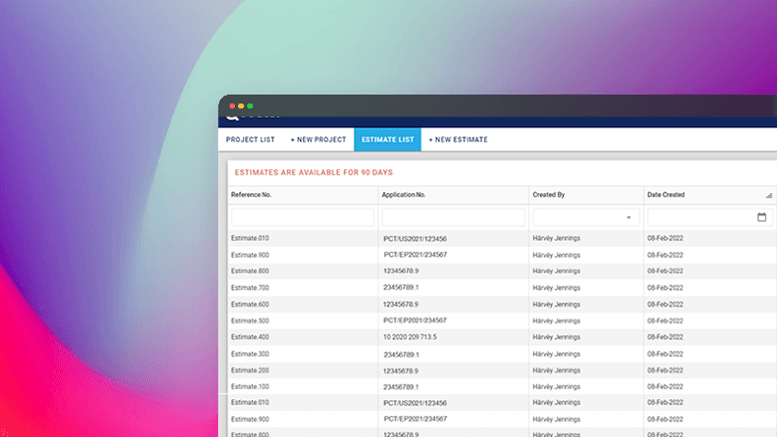Select the first Estimate.010 row
This screenshot has width=777, height=437.
pos(250,238)
